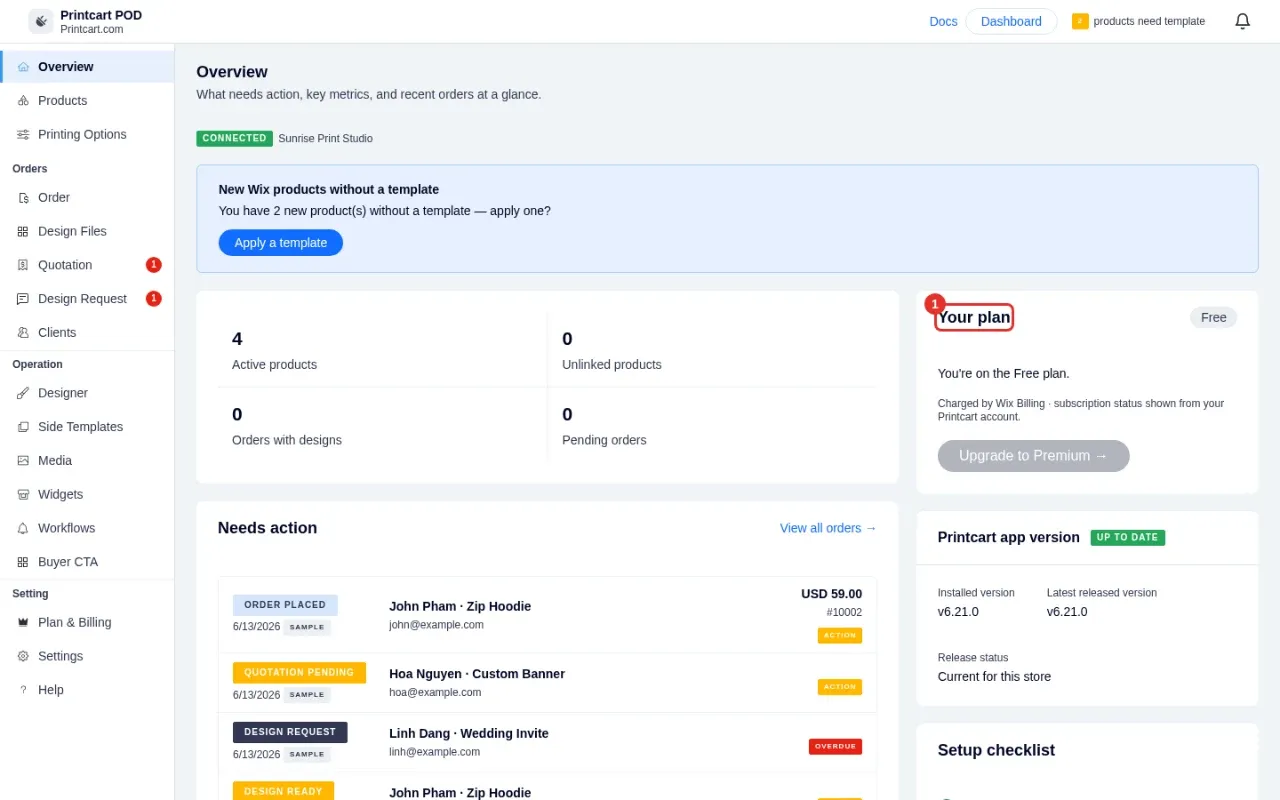Click the ORDER PLACED status badge
Viewport: 1280px width, 800px height.
coord(285,605)
